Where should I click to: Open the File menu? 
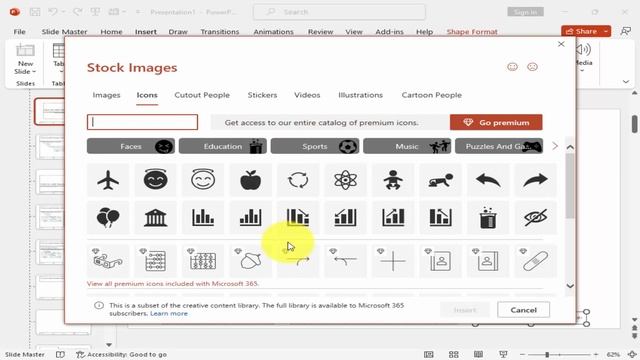pos(19,31)
